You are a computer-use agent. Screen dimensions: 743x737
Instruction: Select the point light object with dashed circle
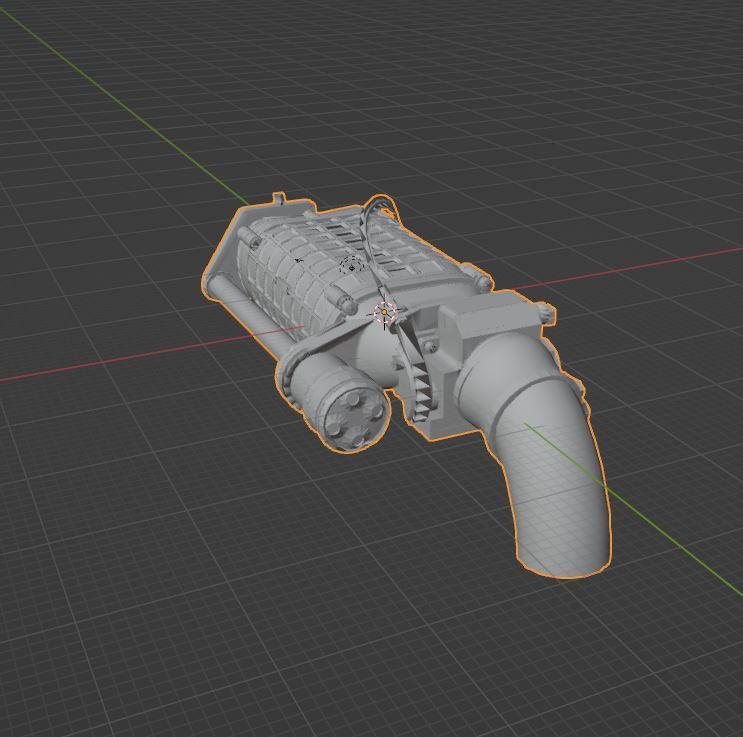(352, 266)
